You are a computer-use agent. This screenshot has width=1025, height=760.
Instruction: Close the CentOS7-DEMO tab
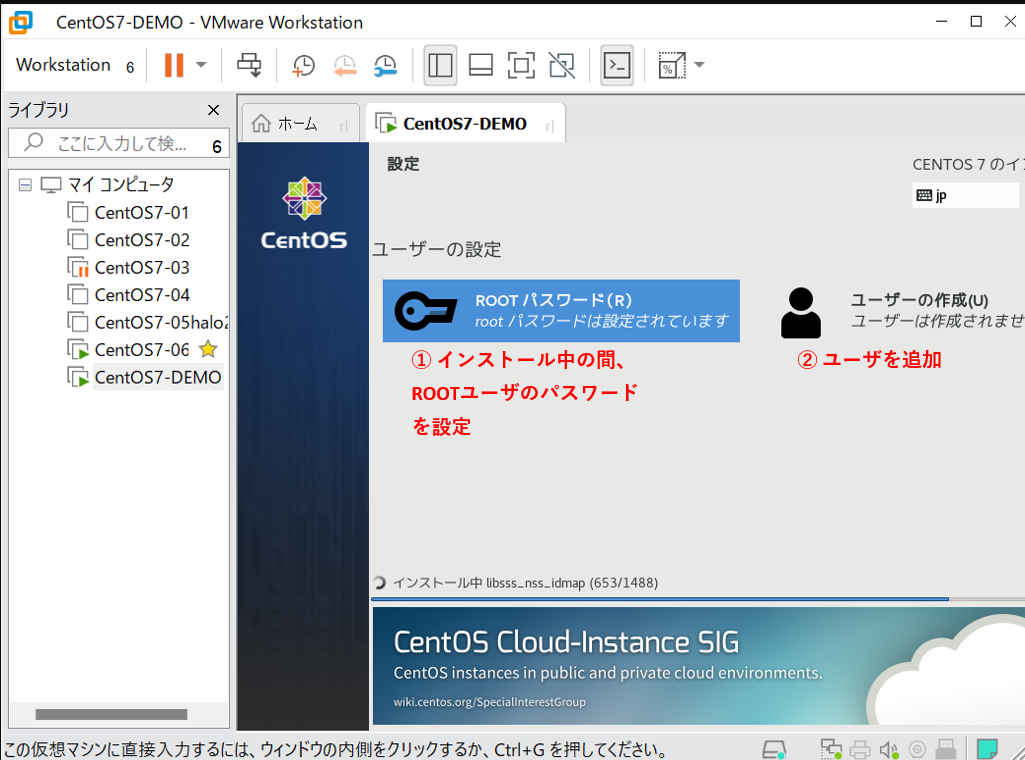(550, 125)
